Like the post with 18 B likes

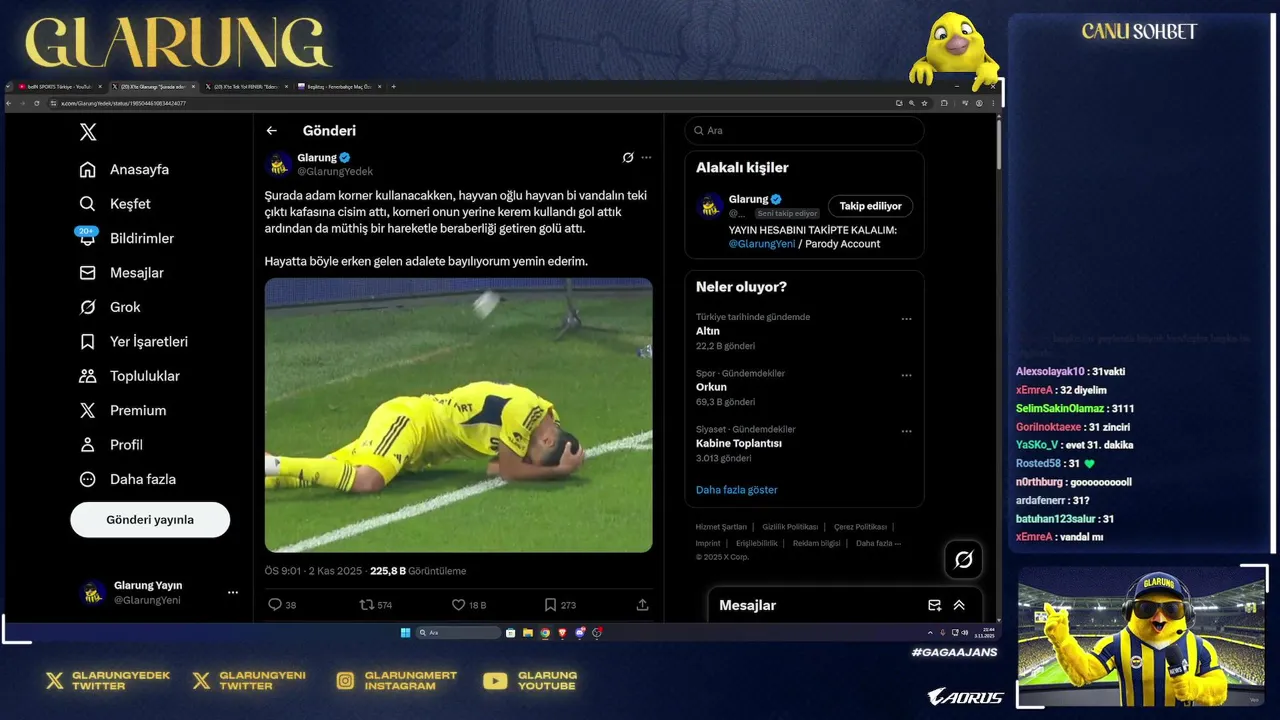click(x=468, y=605)
